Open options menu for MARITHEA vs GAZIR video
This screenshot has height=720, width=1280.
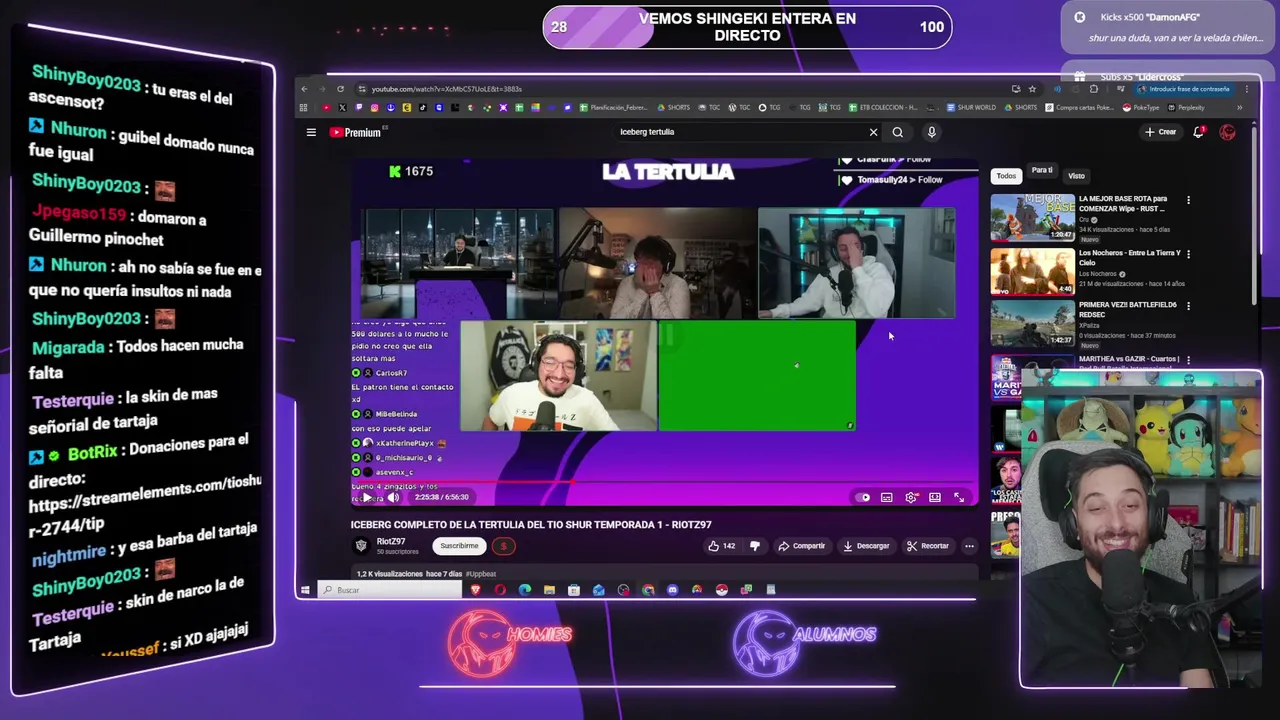(x=1188, y=359)
